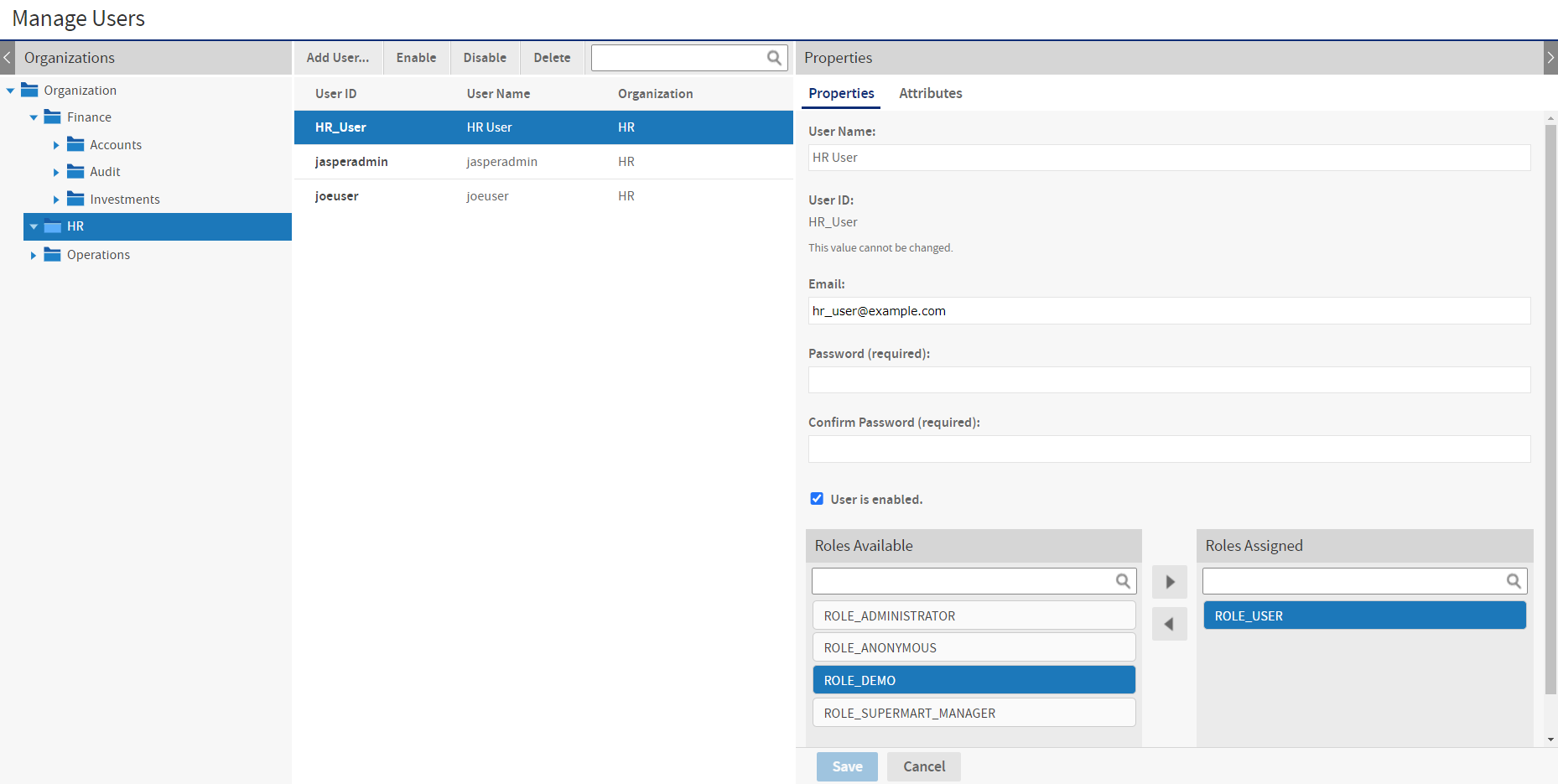Select the joeuser user row

click(x=543, y=196)
